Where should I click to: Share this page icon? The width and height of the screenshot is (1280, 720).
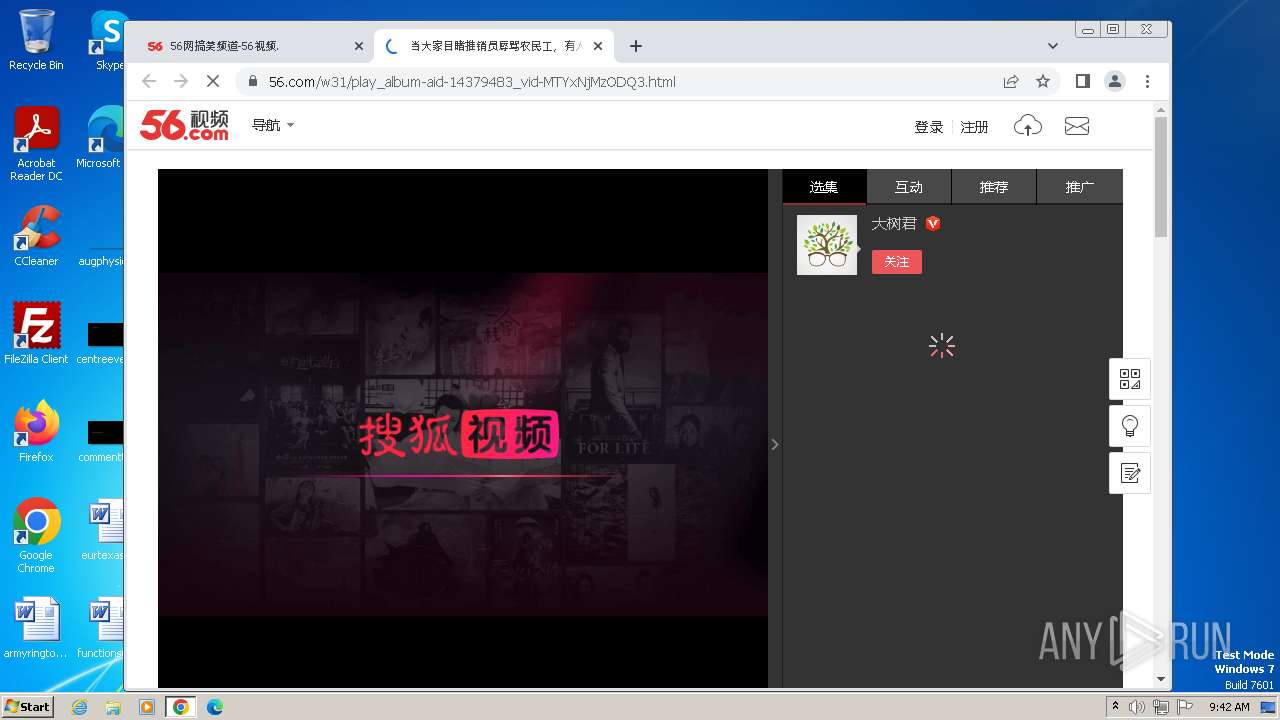(1011, 81)
